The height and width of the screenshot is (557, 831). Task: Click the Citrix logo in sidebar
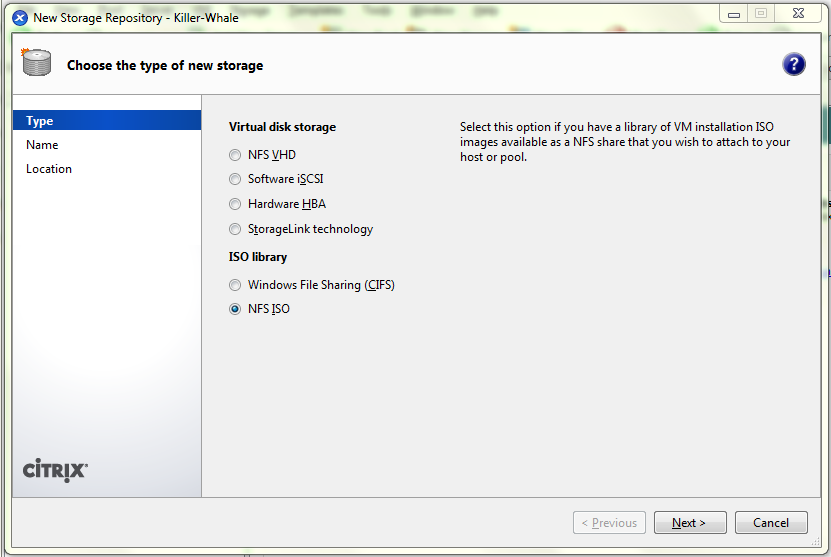click(x=55, y=470)
